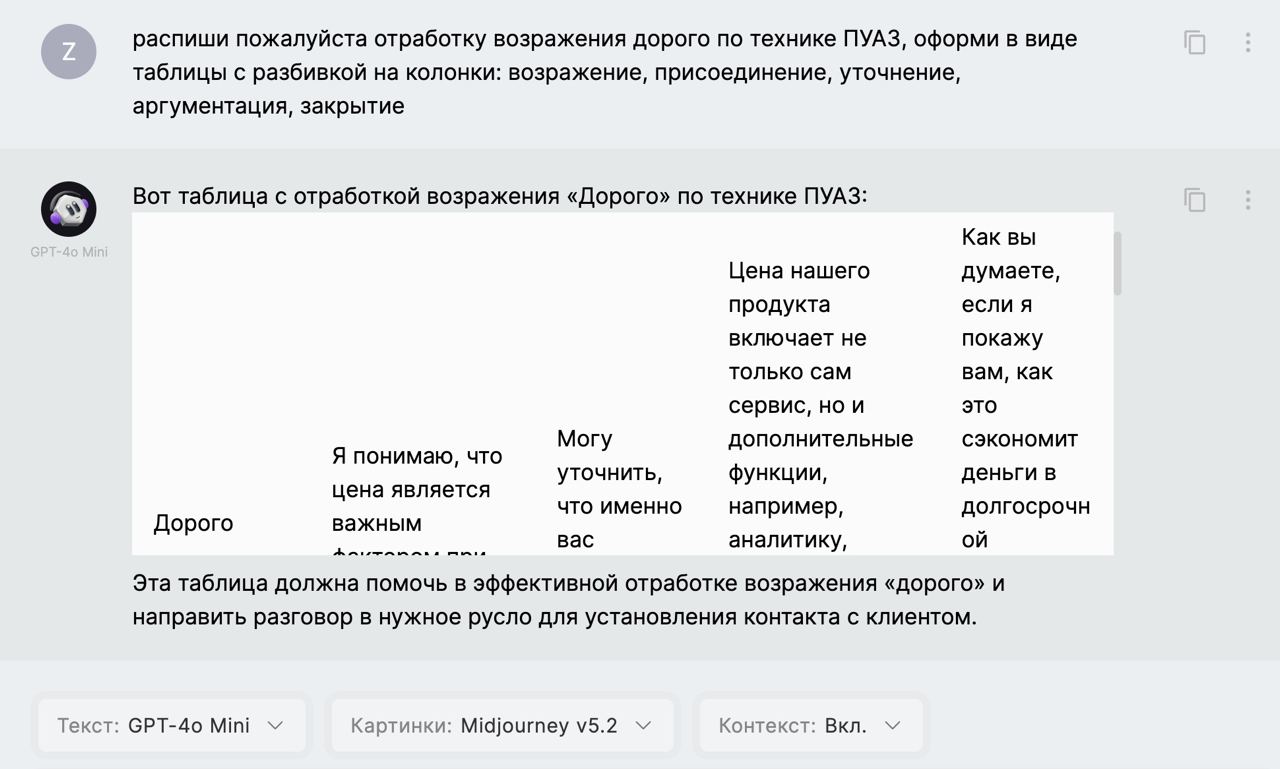Toggle the Контекст setting from Вкл.
The image size is (1280, 769).
tap(810, 725)
